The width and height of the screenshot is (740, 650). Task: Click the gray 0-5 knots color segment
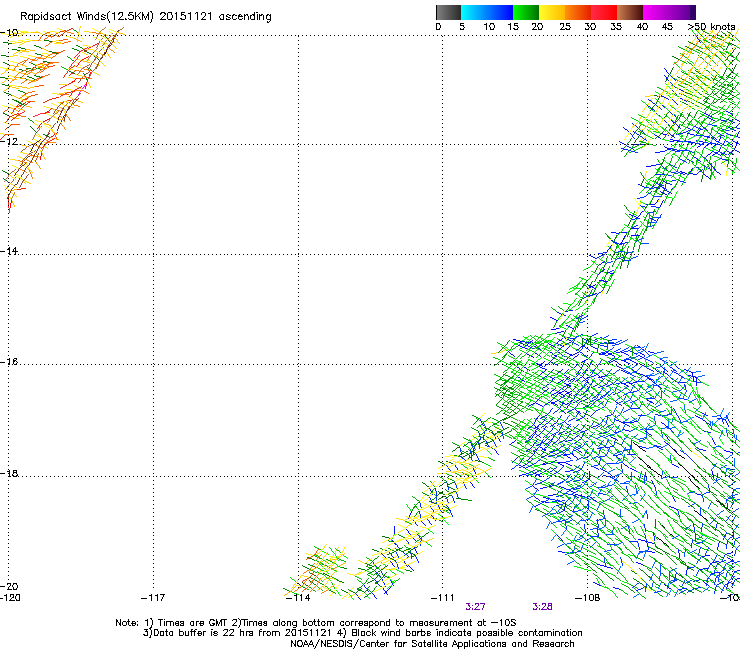point(448,12)
